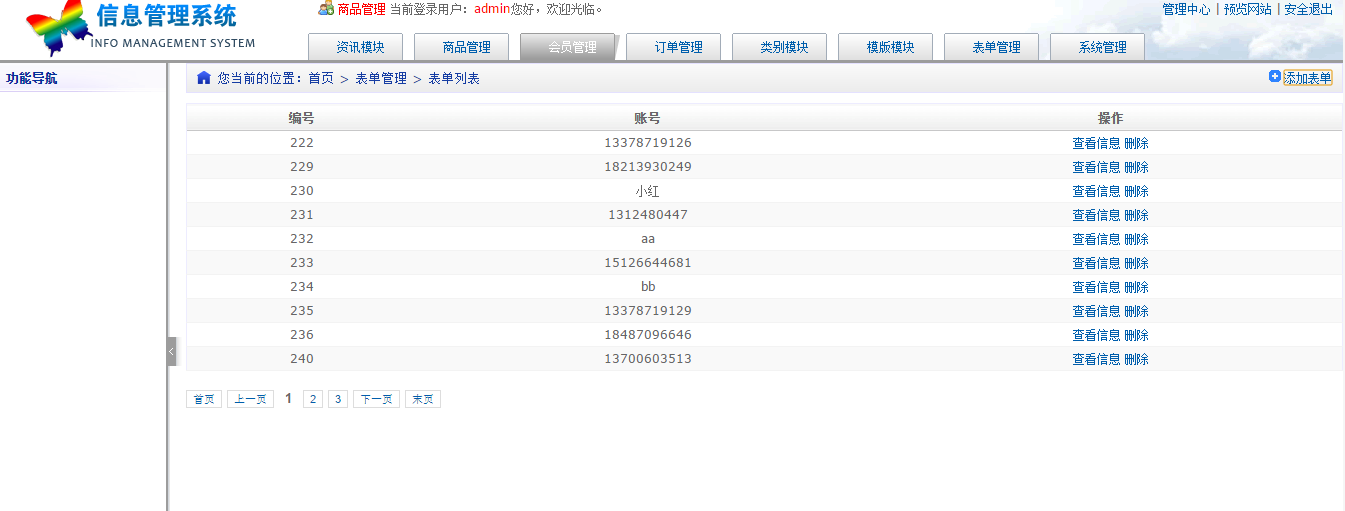Click the home icon in the breadcrumb
Image resolution: width=1345 pixels, height=511 pixels.
point(204,78)
